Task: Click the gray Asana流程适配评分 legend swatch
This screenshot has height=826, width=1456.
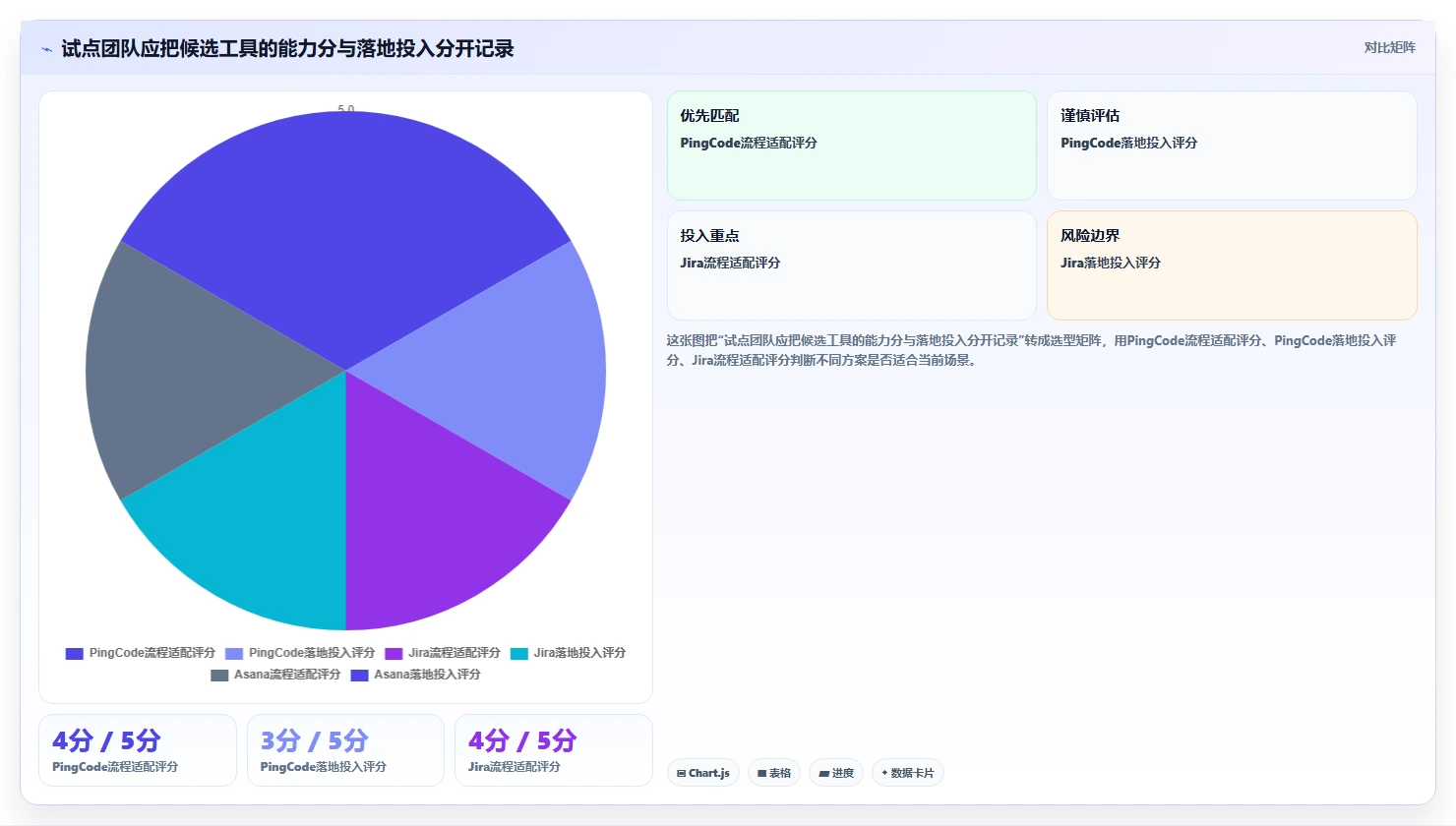Action: pos(219,676)
